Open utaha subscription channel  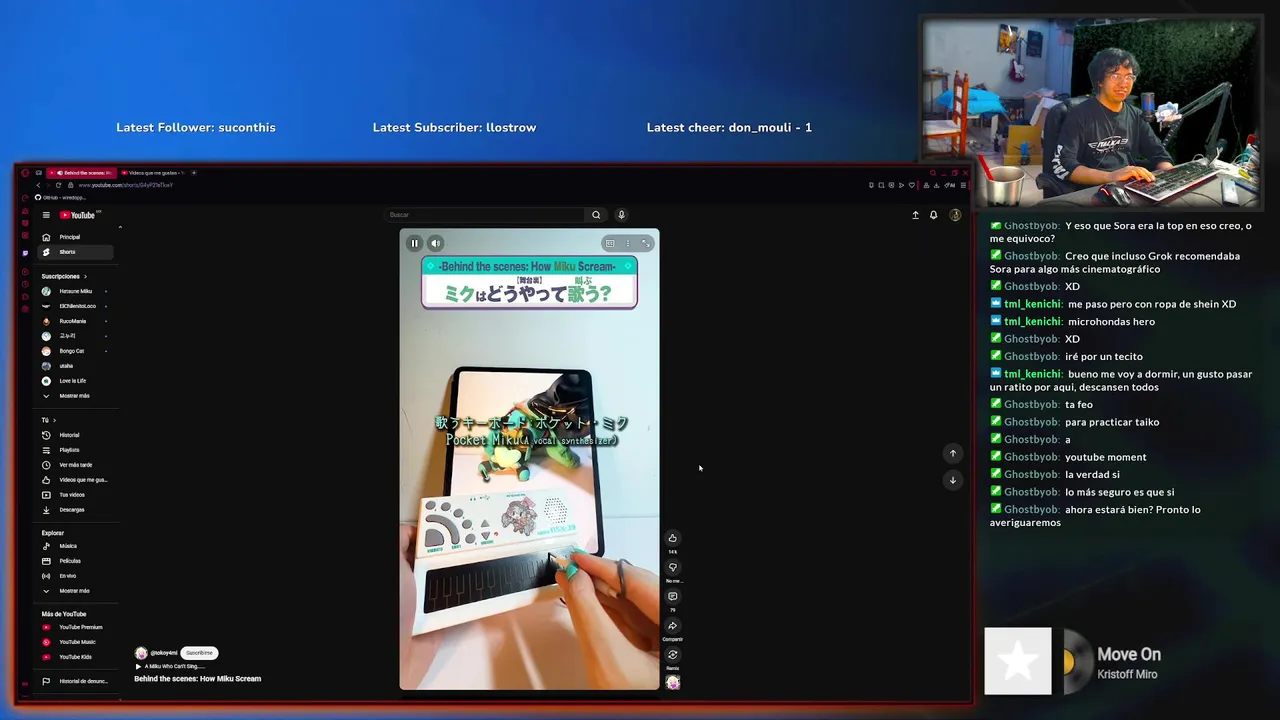(x=76, y=366)
